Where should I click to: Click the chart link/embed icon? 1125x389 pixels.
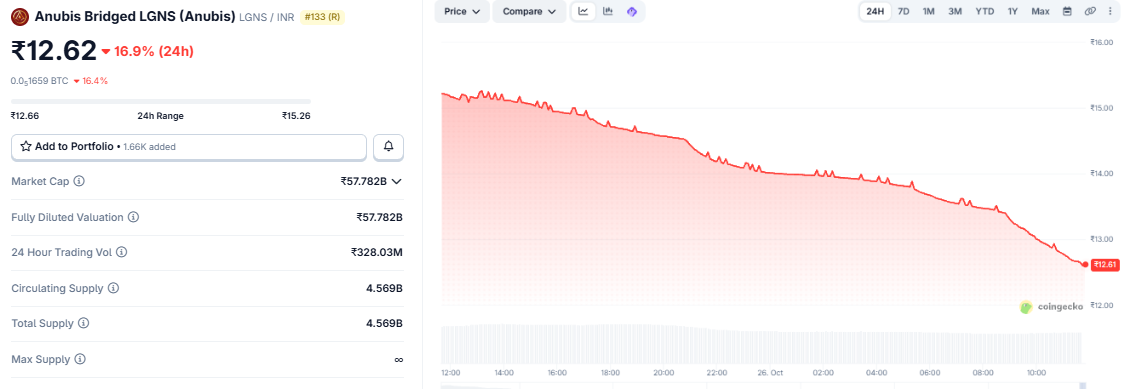tap(1090, 11)
